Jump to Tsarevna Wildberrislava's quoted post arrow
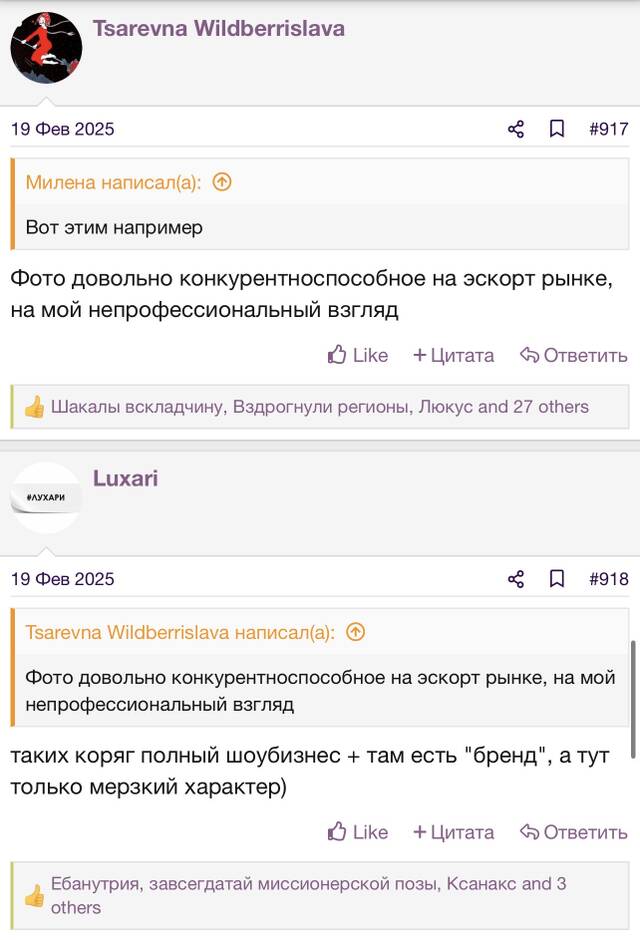 (355, 632)
